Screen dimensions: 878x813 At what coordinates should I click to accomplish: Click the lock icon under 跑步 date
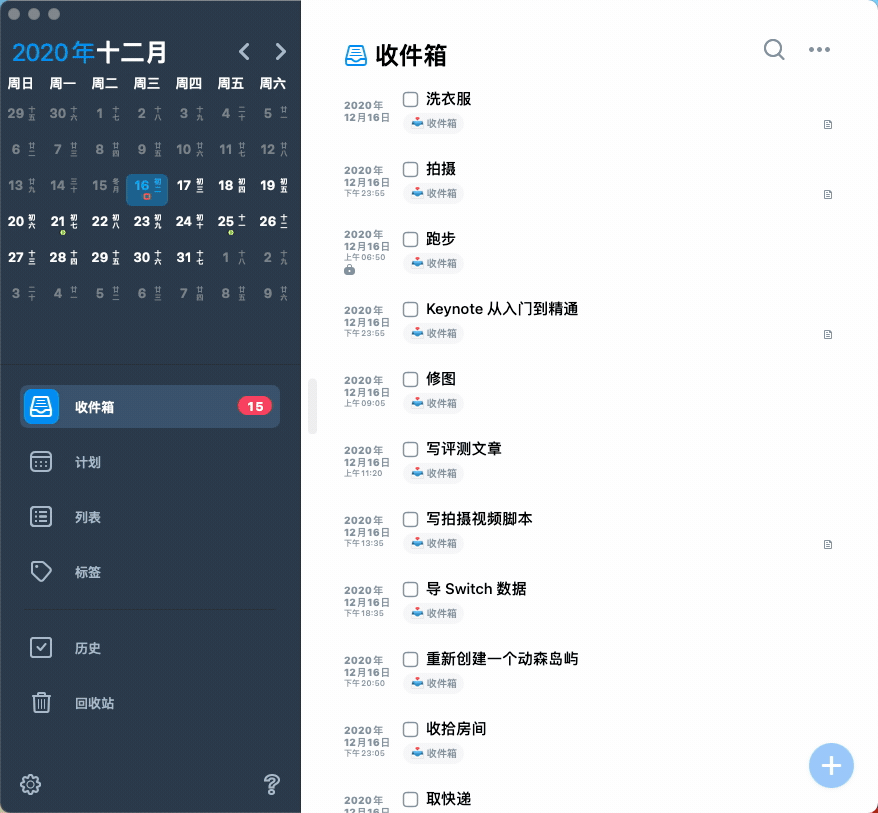(349, 270)
